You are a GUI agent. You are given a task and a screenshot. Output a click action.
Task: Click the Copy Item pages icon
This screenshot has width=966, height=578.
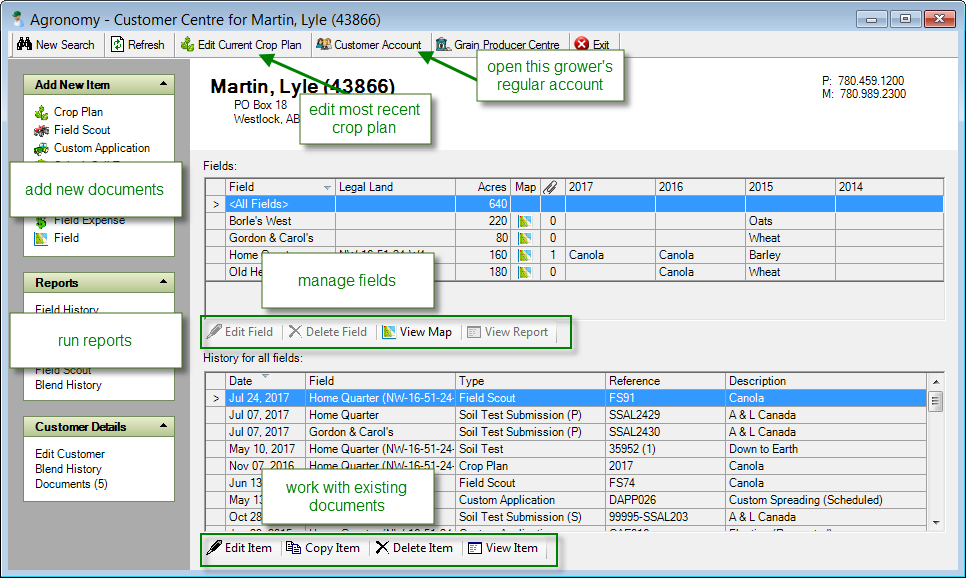click(x=293, y=548)
